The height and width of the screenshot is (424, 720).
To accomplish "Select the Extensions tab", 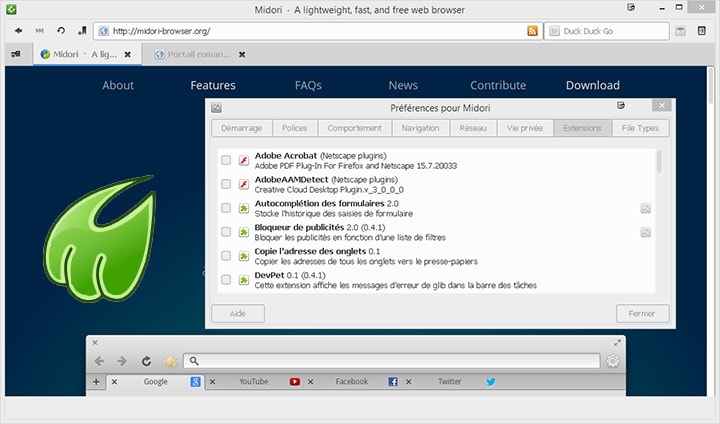I will pos(582,128).
